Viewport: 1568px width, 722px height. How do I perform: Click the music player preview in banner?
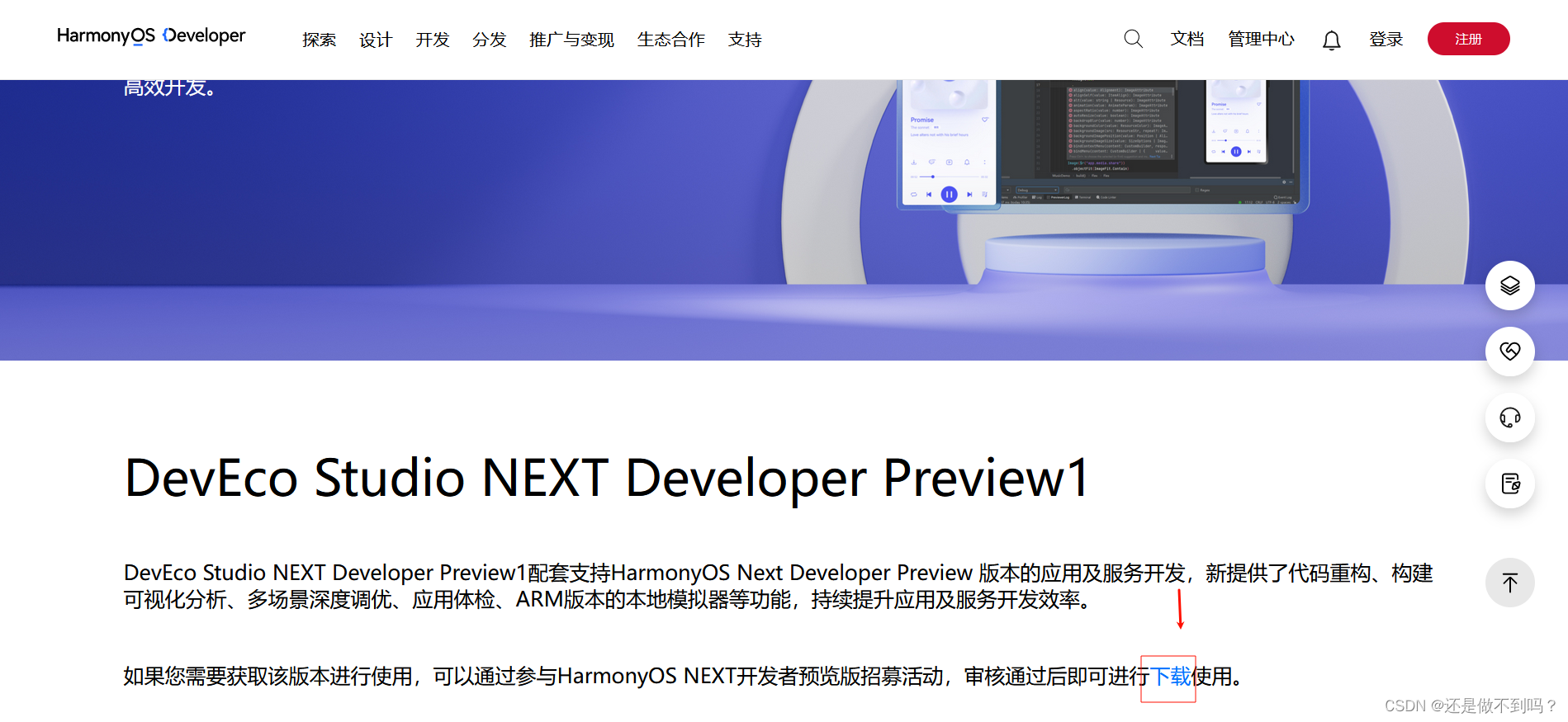click(949, 144)
